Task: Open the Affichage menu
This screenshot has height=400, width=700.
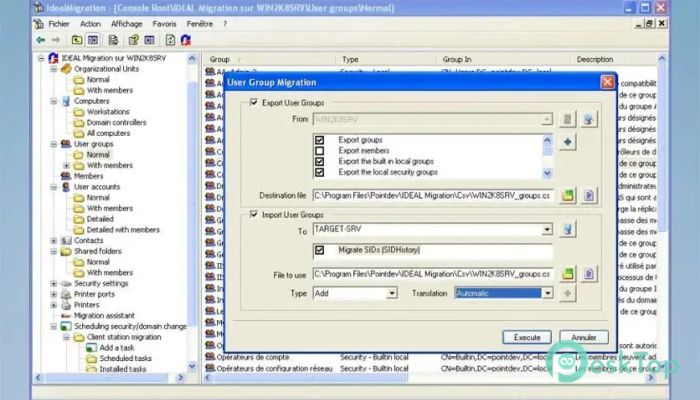Action: click(126, 24)
